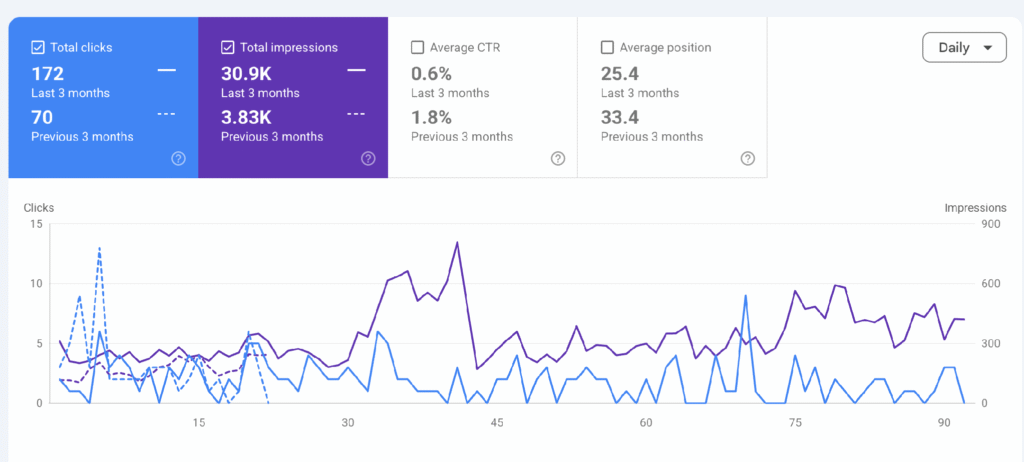Click the solid line legend beside 30.9K
This screenshot has height=462, width=1024.
point(356,70)
